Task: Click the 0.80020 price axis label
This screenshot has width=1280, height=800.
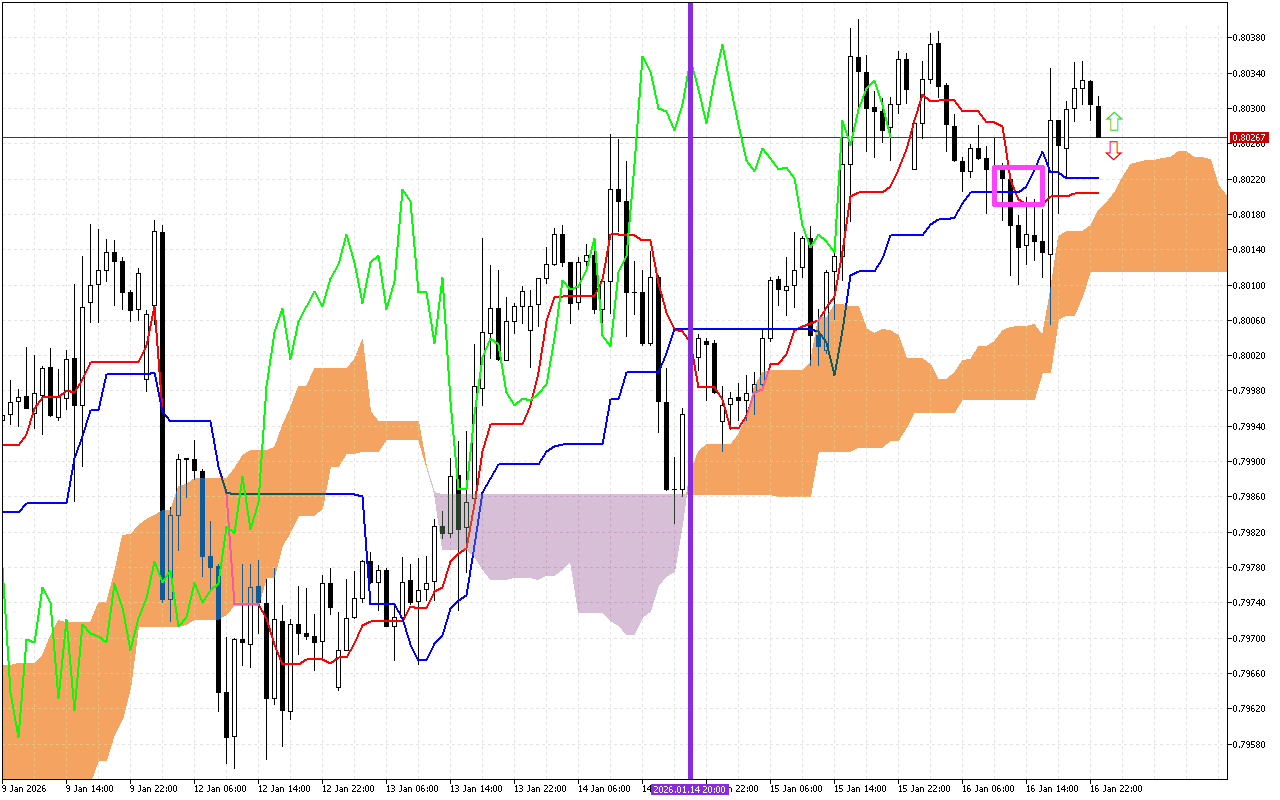Action: pyautogui.click(x=1250, y=356)
